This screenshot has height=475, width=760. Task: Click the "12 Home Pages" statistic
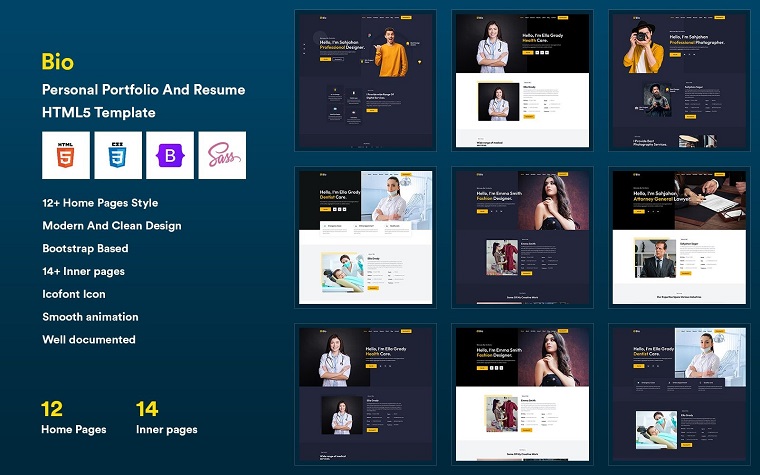73,418
